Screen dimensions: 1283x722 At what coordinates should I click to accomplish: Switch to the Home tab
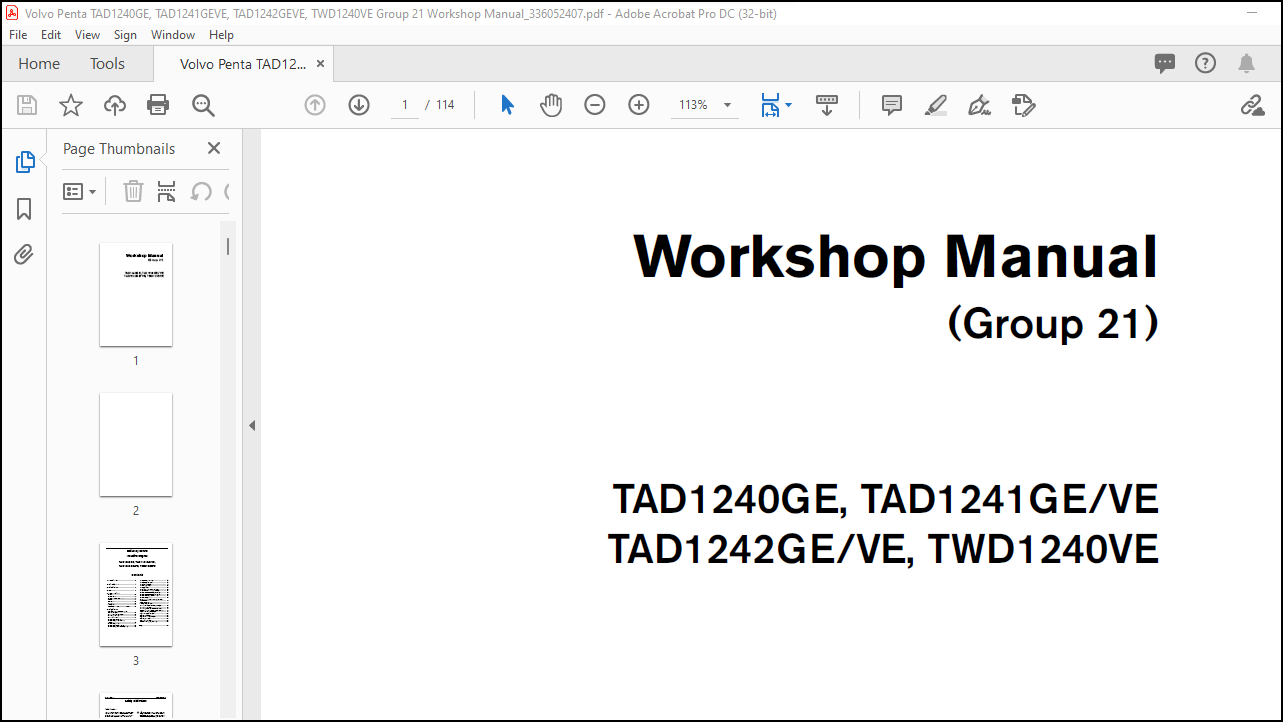[39, 63]
